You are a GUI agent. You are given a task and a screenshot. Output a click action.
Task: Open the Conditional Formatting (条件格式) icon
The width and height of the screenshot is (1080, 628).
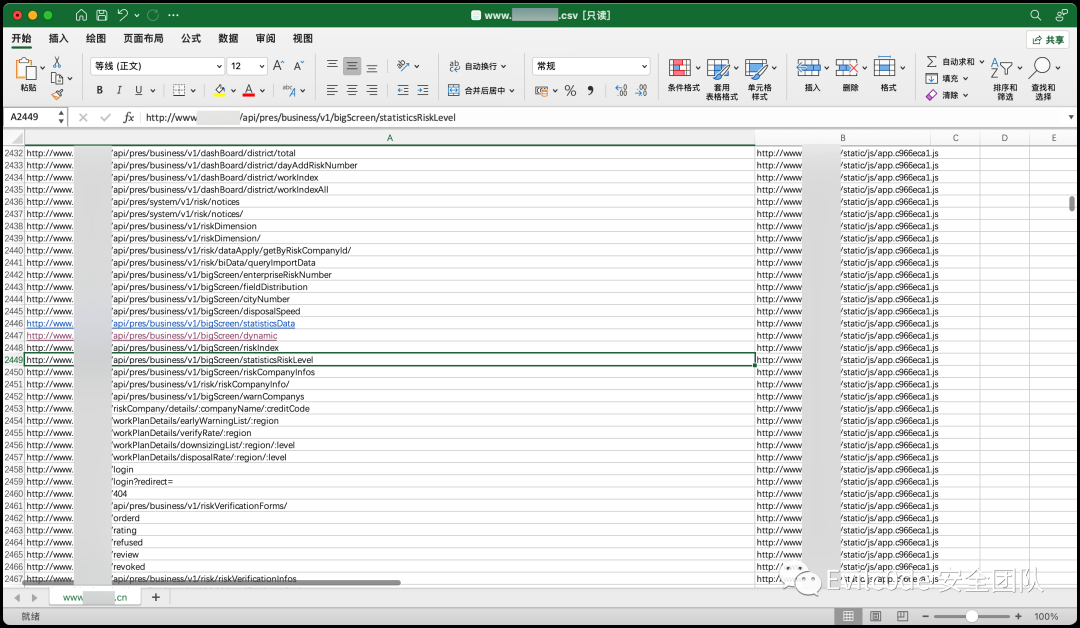pyautogui.click(x=680, y=67)
